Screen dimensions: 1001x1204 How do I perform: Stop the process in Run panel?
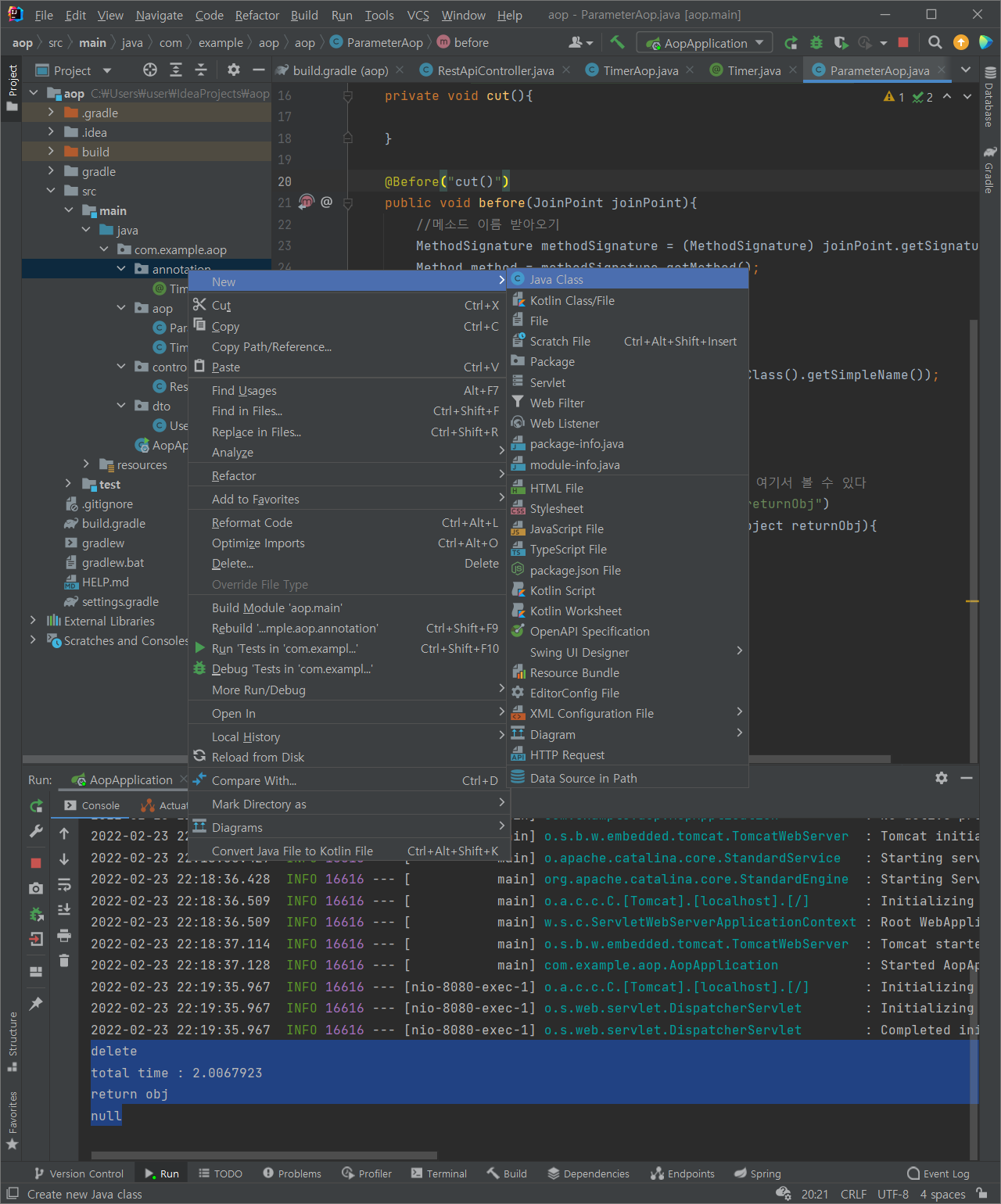tap(36, 862)
